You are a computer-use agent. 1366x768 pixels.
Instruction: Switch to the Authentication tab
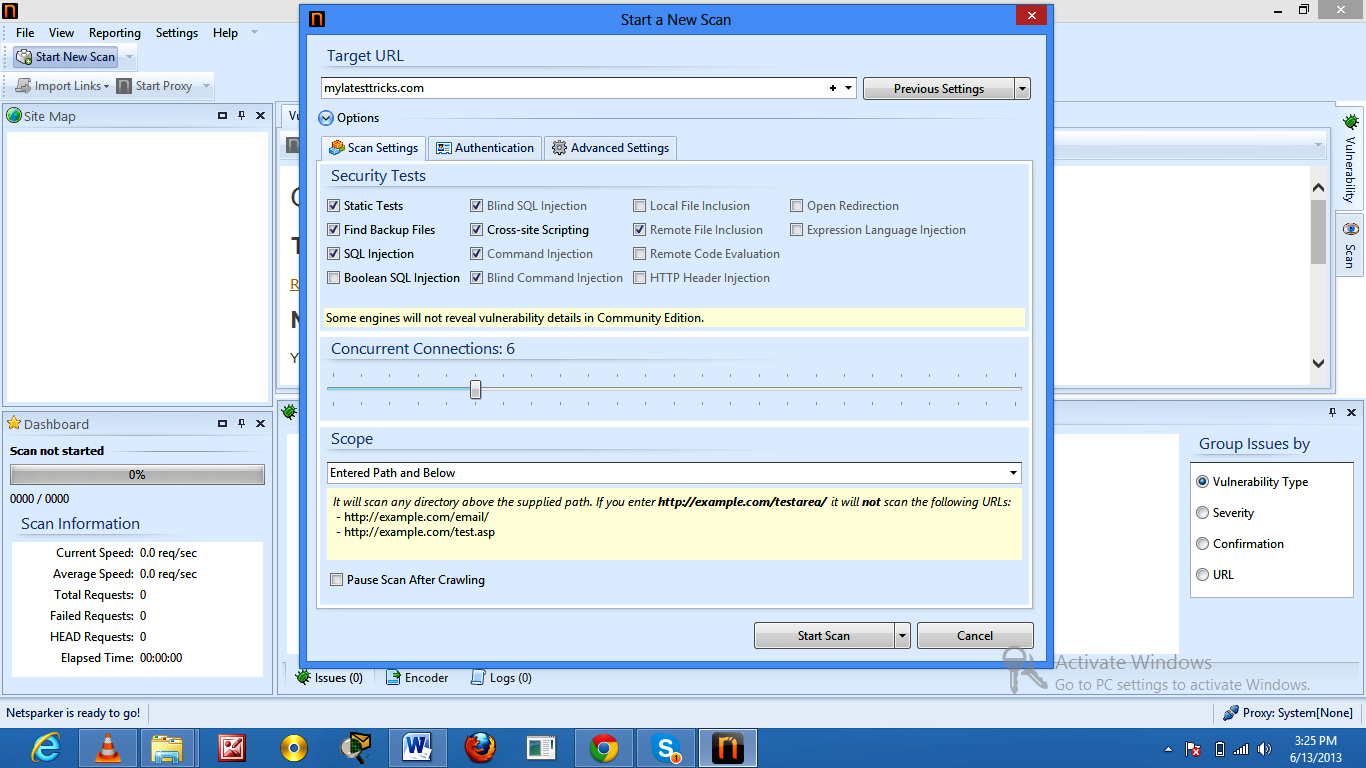point(485,148)
